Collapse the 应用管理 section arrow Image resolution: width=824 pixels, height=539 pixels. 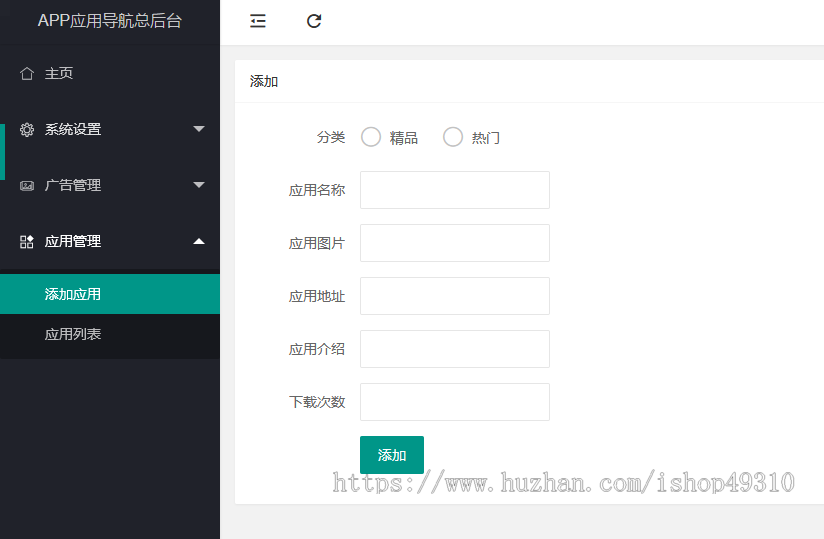[x=199, y=241]
